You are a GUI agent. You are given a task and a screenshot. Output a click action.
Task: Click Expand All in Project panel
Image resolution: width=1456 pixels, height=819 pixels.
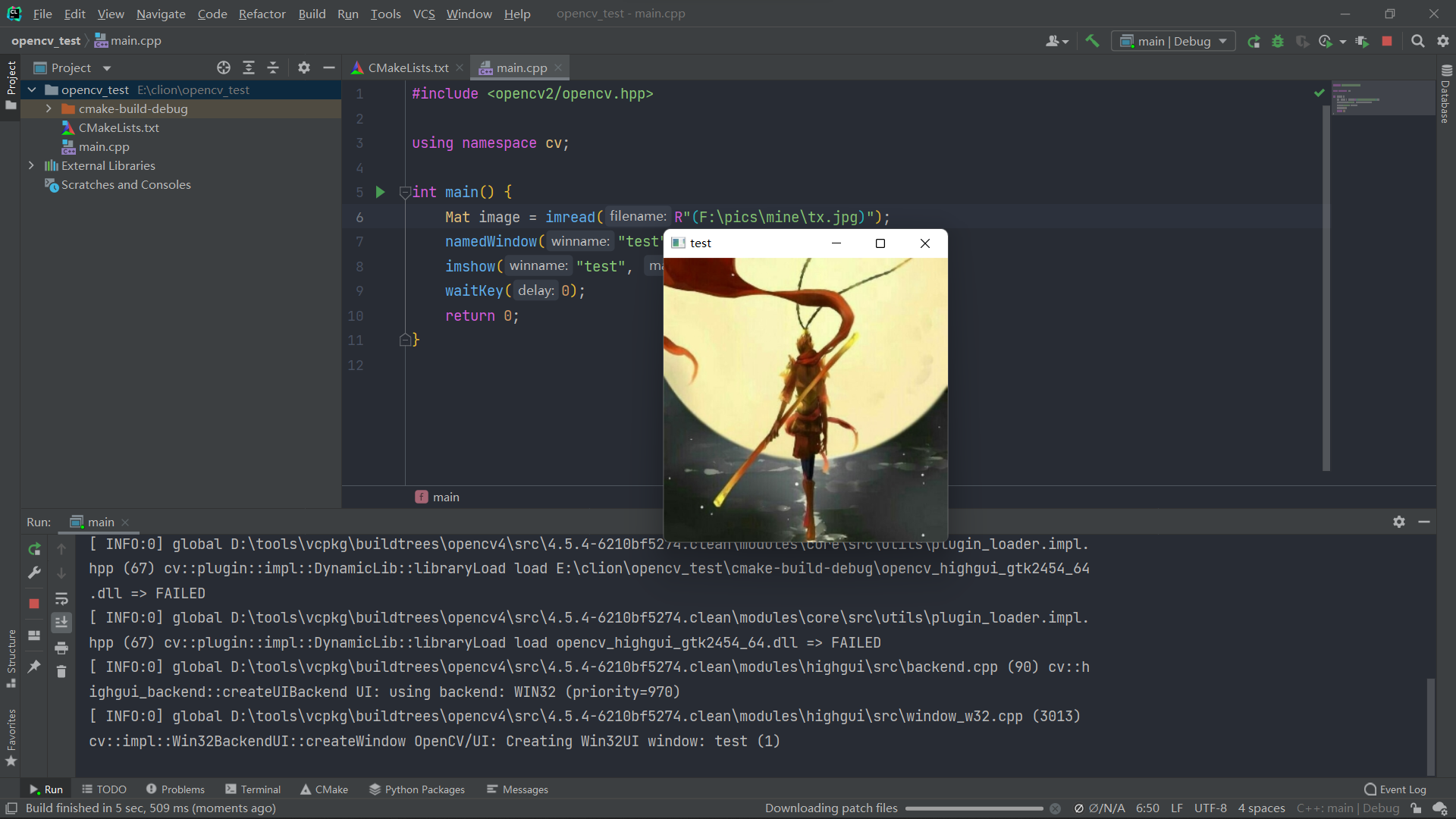coord(248,68)
